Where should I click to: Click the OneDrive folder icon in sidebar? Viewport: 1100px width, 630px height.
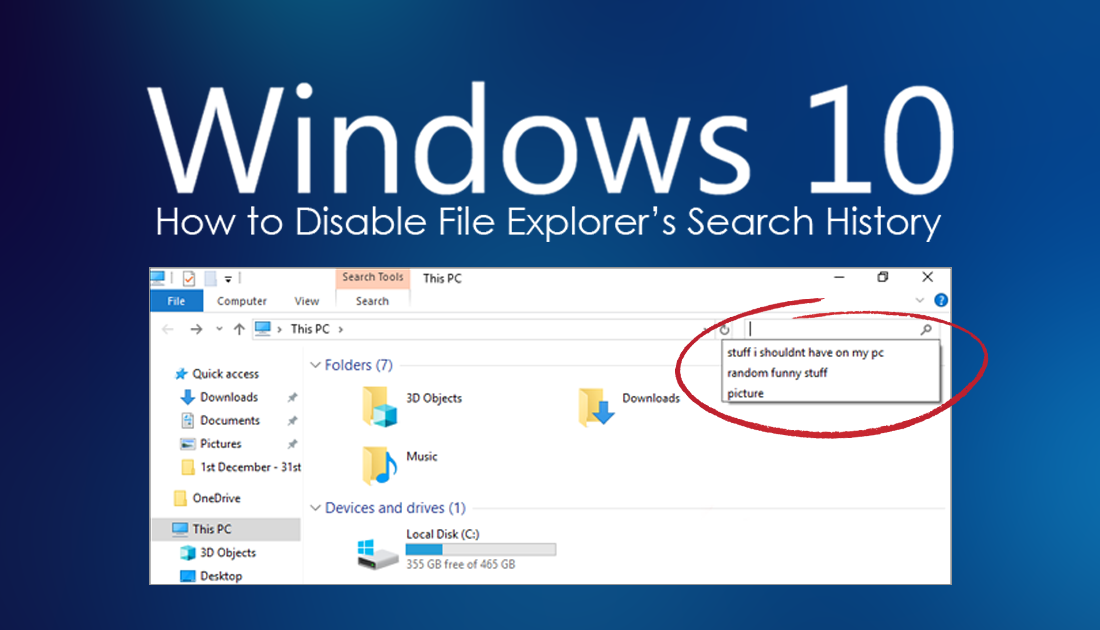tap(180, 498)
